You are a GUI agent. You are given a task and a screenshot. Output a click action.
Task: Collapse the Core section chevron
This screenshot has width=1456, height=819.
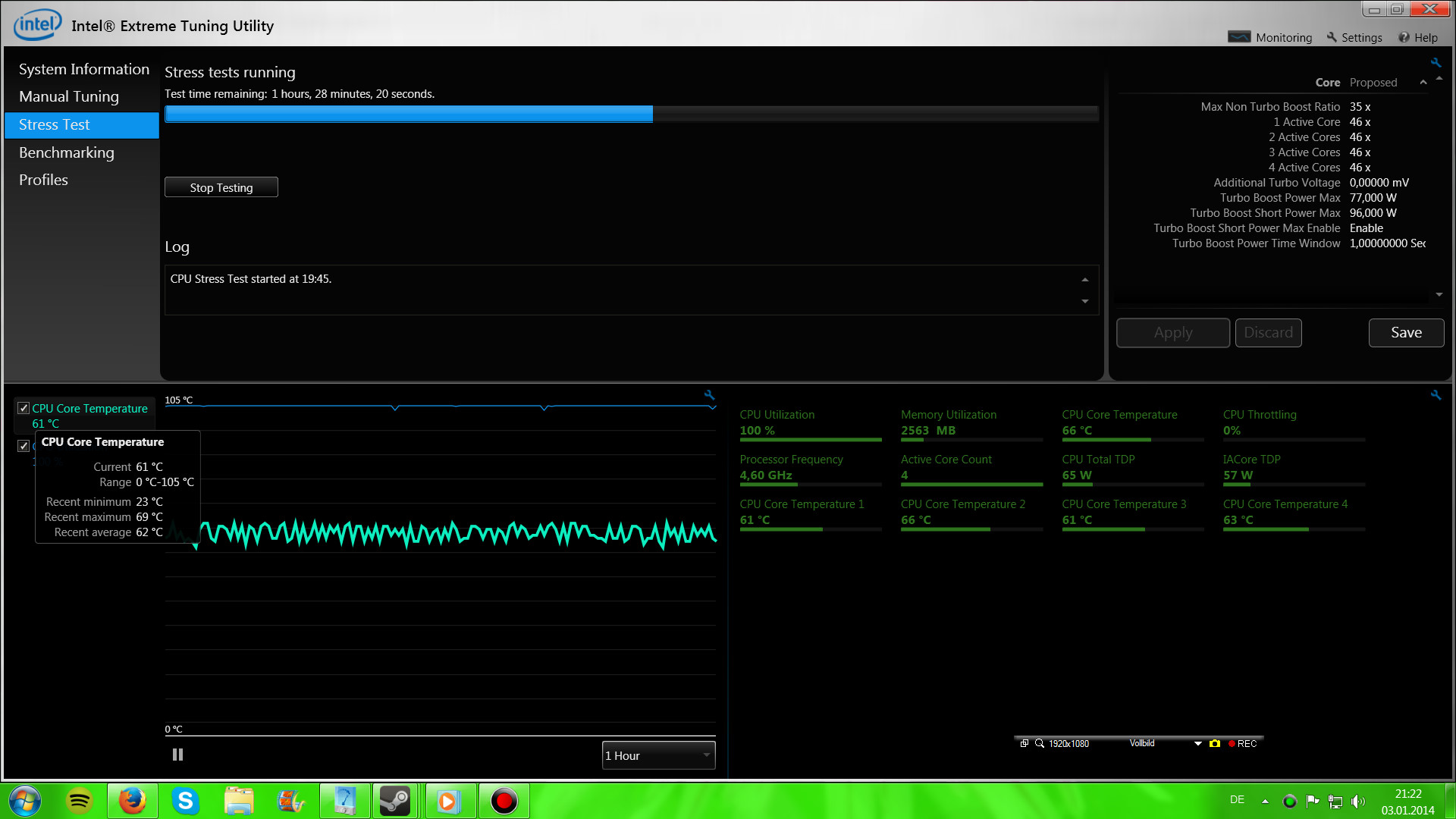tap(1423, 83)
